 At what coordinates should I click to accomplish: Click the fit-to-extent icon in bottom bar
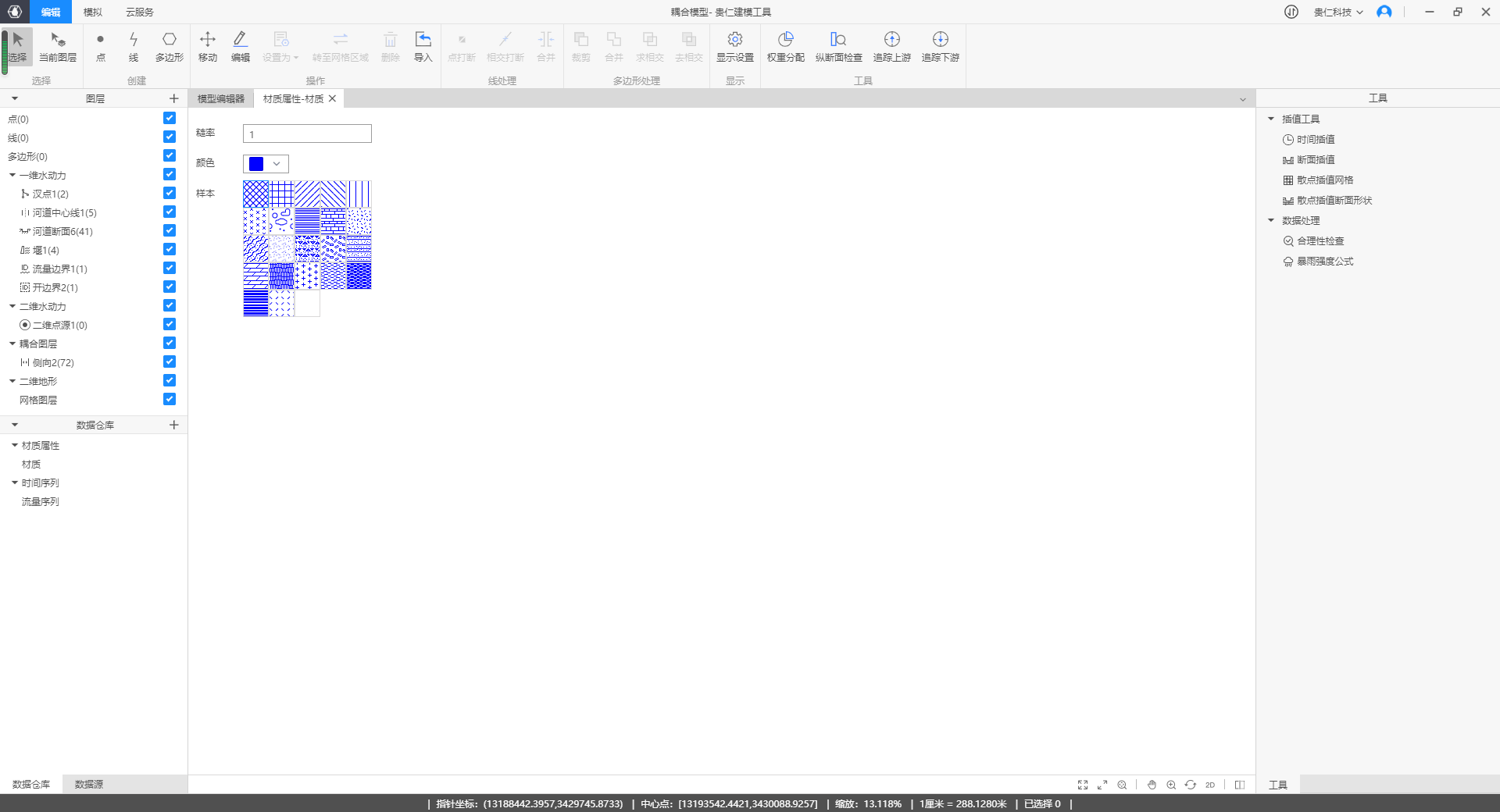pyautogui.click(x=1083, y=785)
